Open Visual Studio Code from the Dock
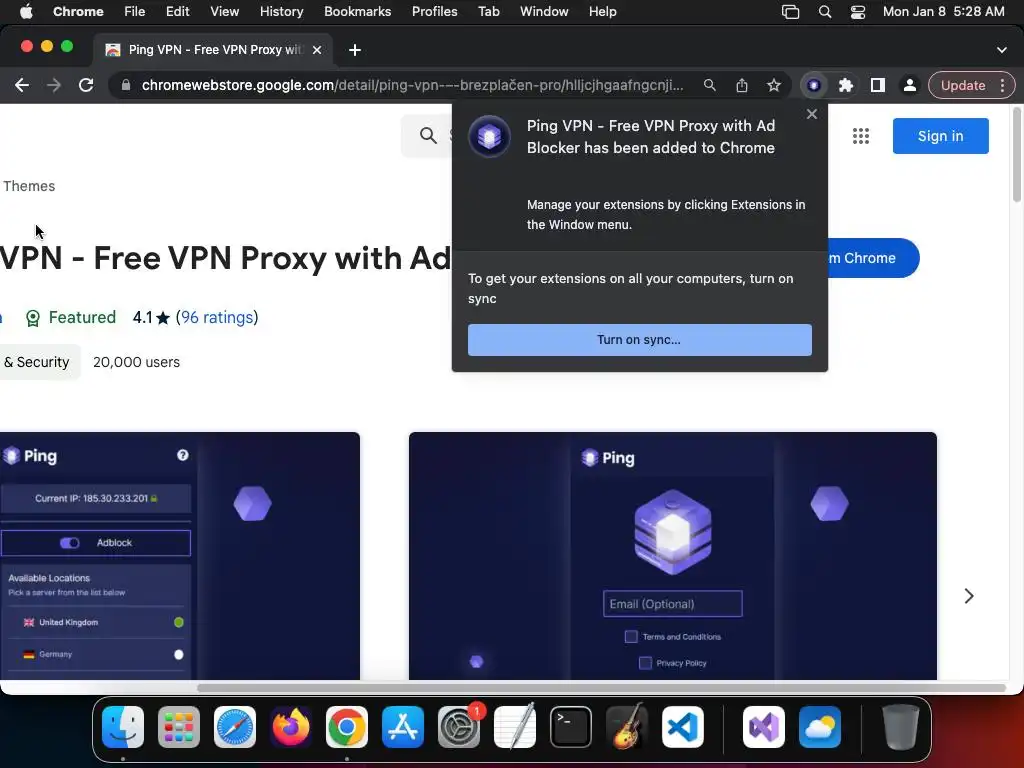This screenshot has height=768, width=1024. (682, 727)
